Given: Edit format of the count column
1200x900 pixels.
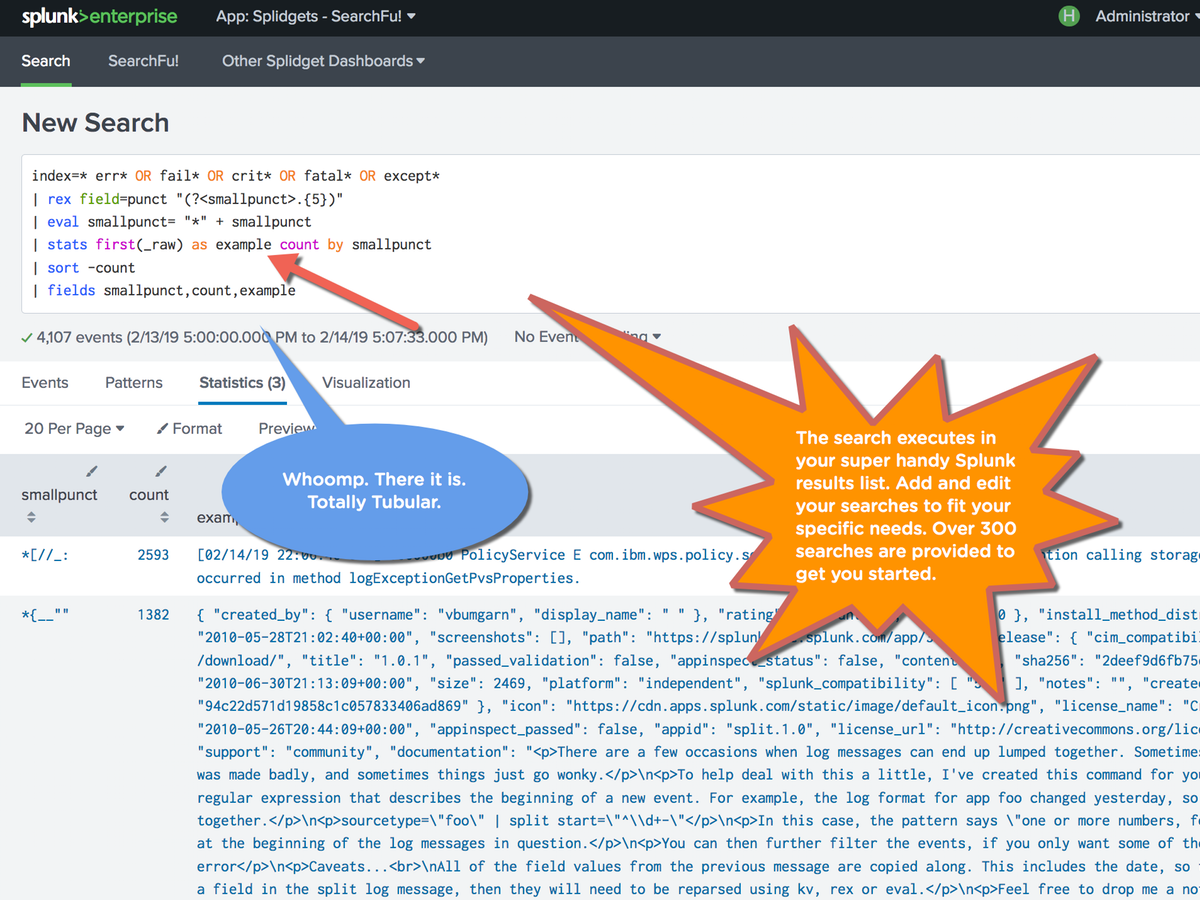Looking at the screenshot, I should (161, 471).
